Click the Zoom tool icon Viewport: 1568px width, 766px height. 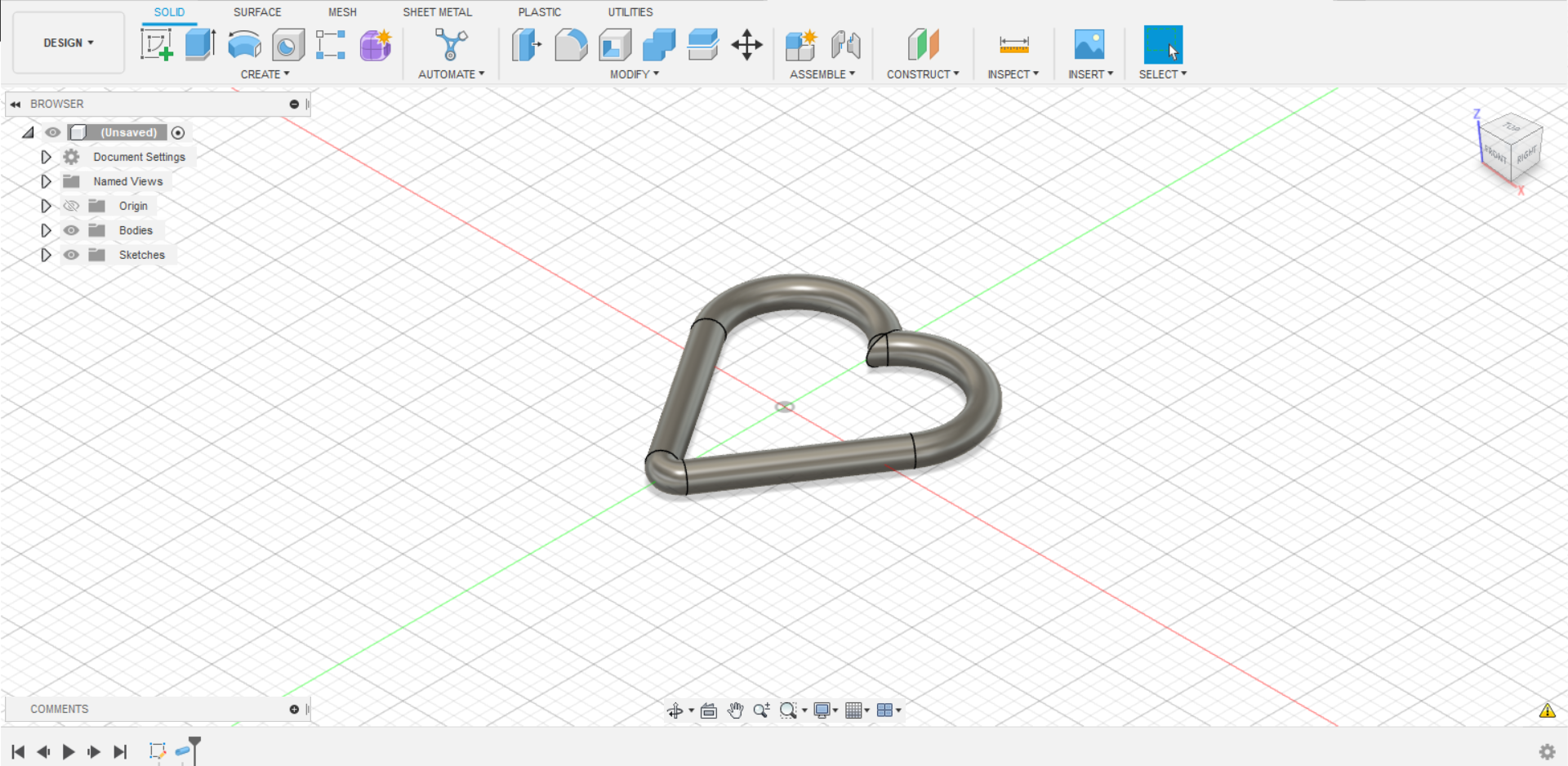click(x=761, y=710)
